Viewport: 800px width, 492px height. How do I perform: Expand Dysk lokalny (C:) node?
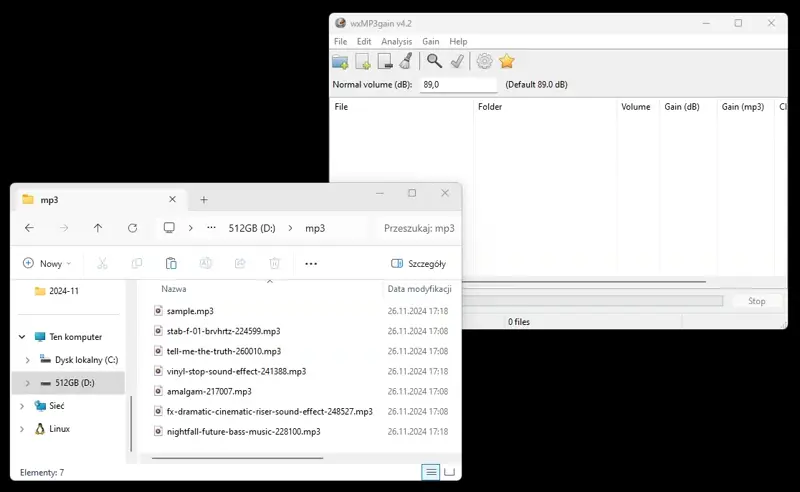[28, 360]
